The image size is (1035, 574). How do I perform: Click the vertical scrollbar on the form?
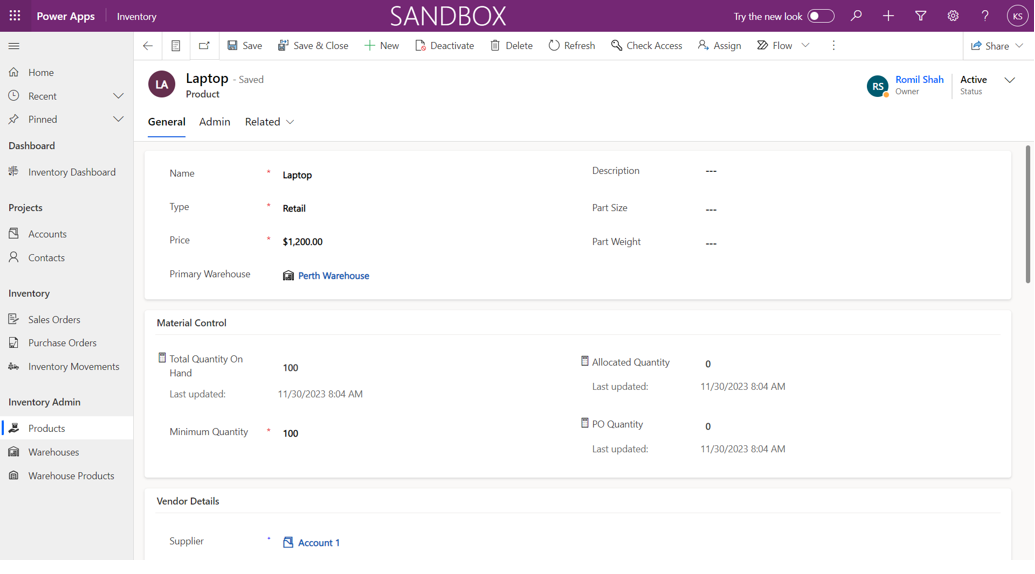pyautogui.click(x=1027, y=215)
